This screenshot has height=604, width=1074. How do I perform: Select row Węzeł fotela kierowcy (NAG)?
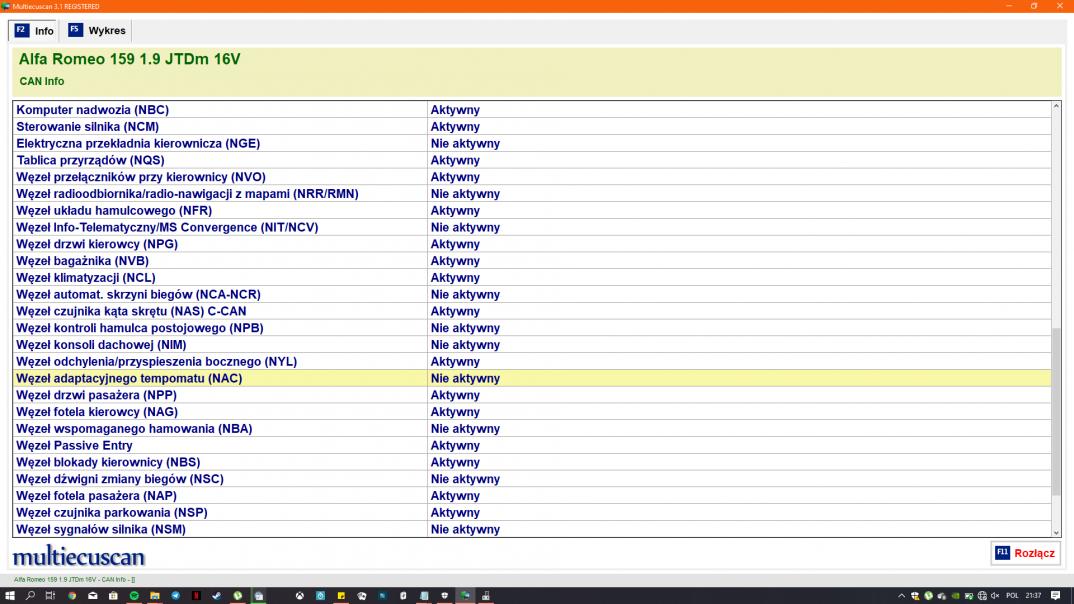532,412
